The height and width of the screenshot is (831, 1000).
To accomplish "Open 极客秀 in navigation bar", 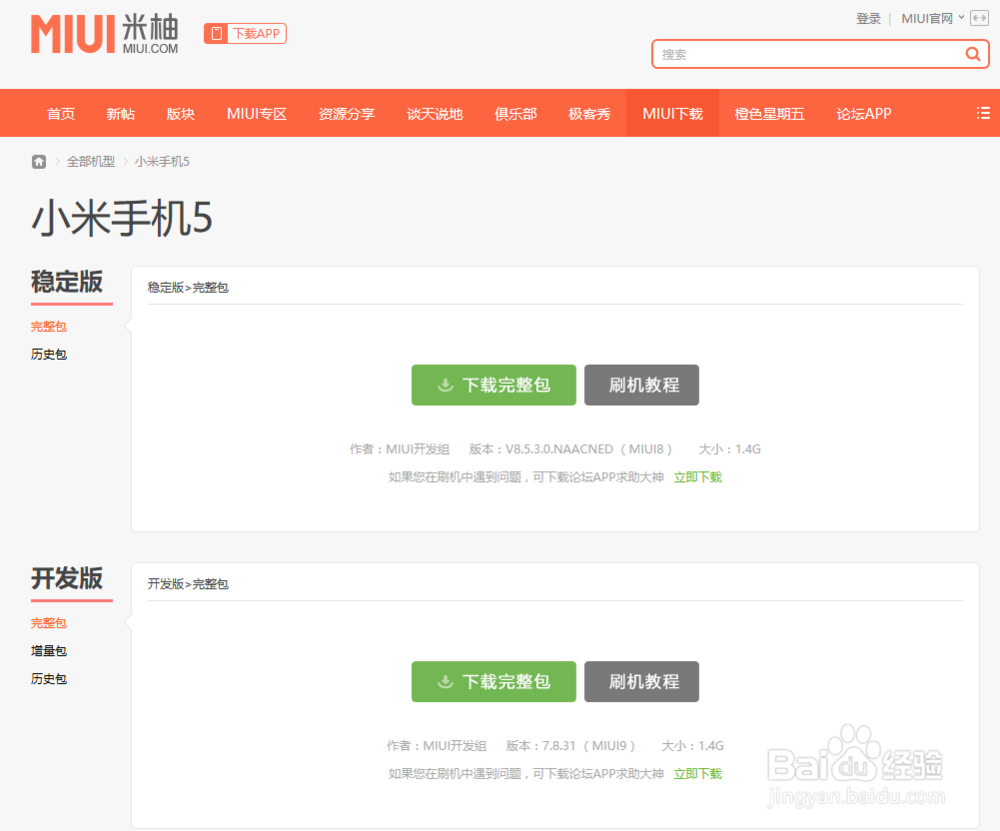I will pyautogui.click(x=589, y=114).
